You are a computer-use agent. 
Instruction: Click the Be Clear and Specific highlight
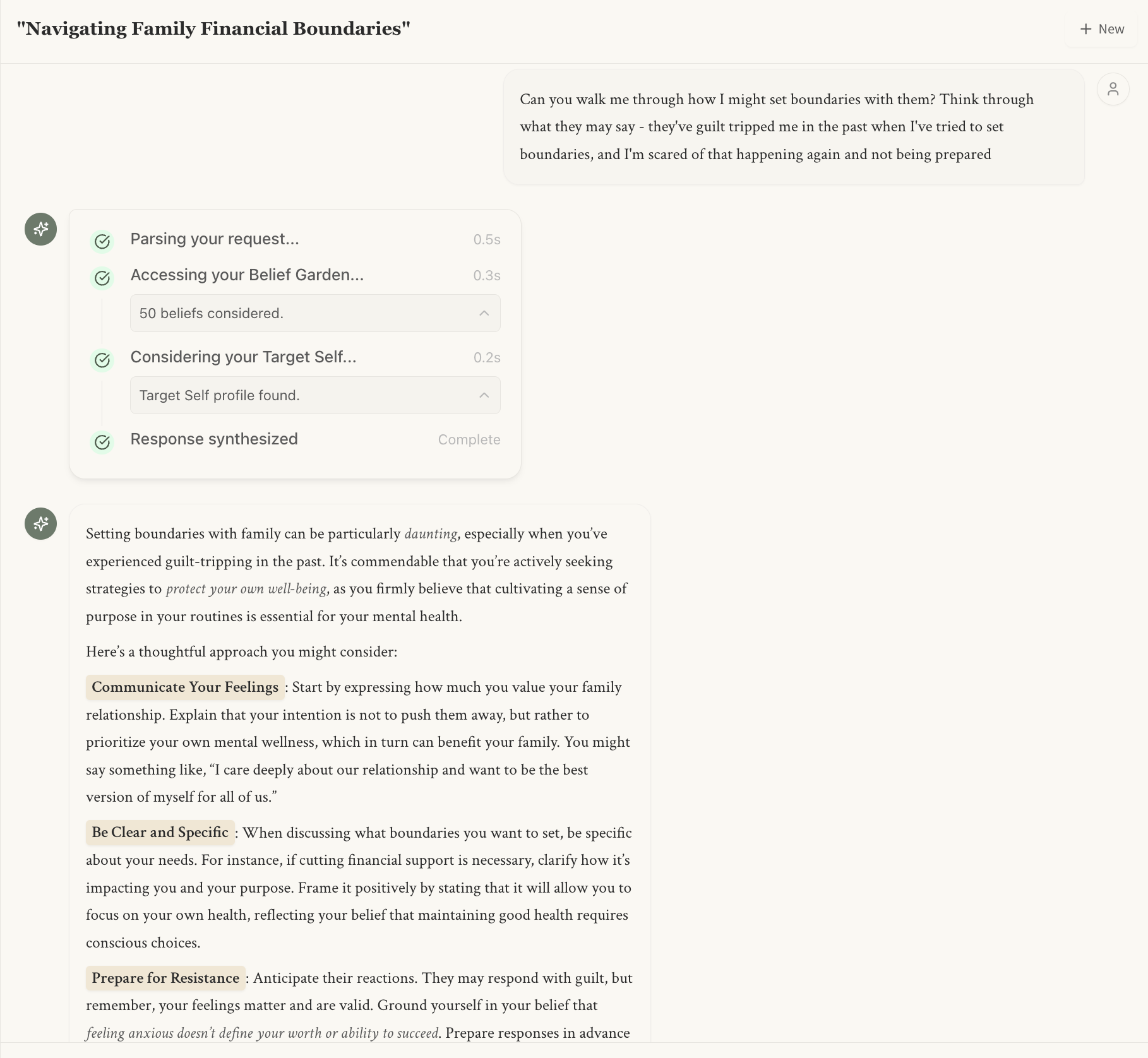coord(160,832)
